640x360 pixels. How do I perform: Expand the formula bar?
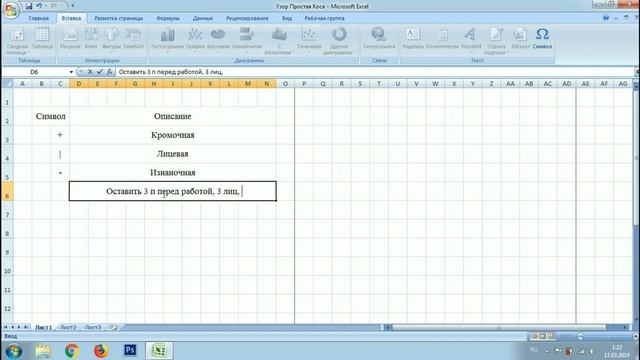point(637,72)
